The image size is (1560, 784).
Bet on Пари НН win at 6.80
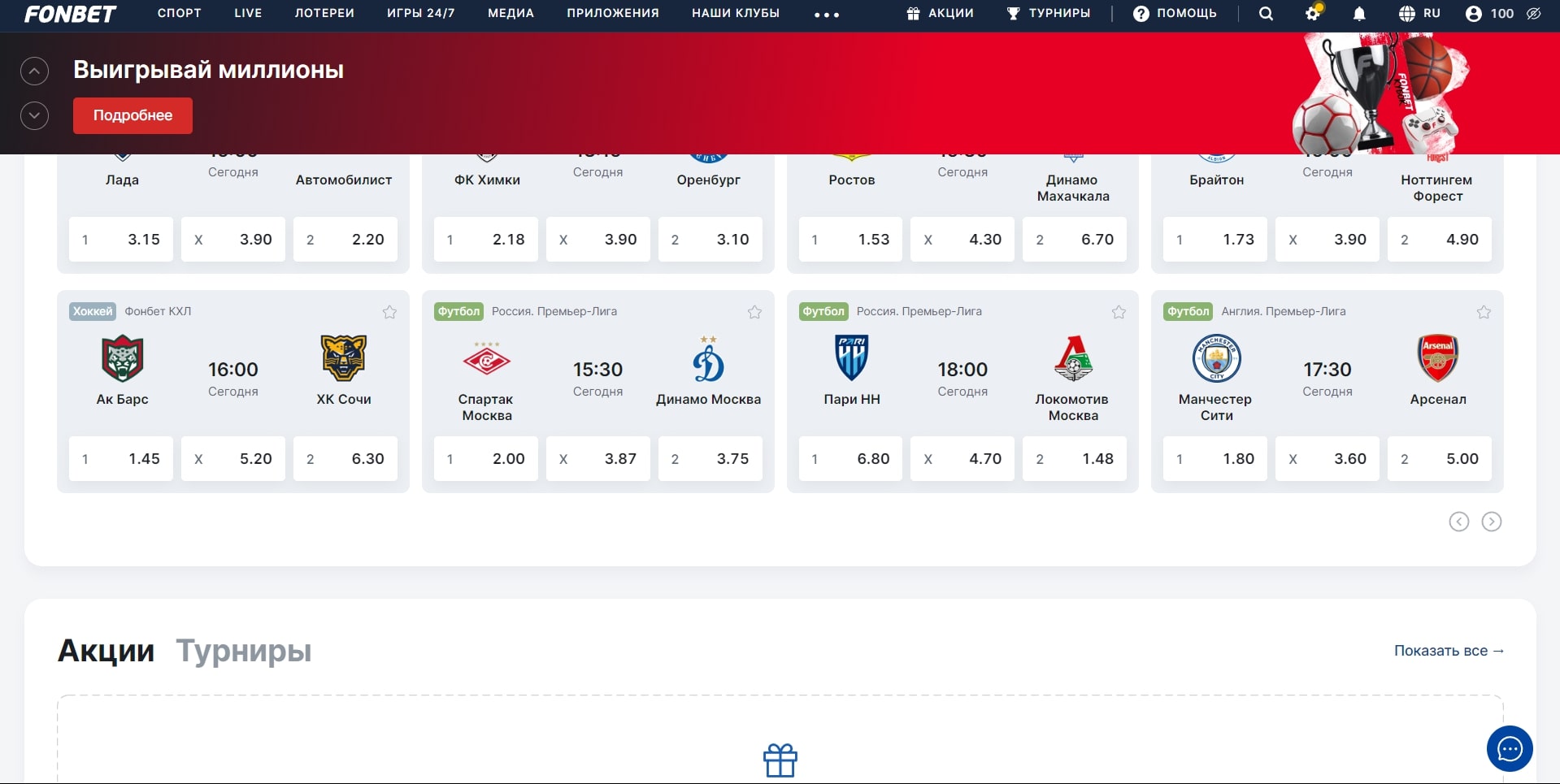tap(850, 458)
